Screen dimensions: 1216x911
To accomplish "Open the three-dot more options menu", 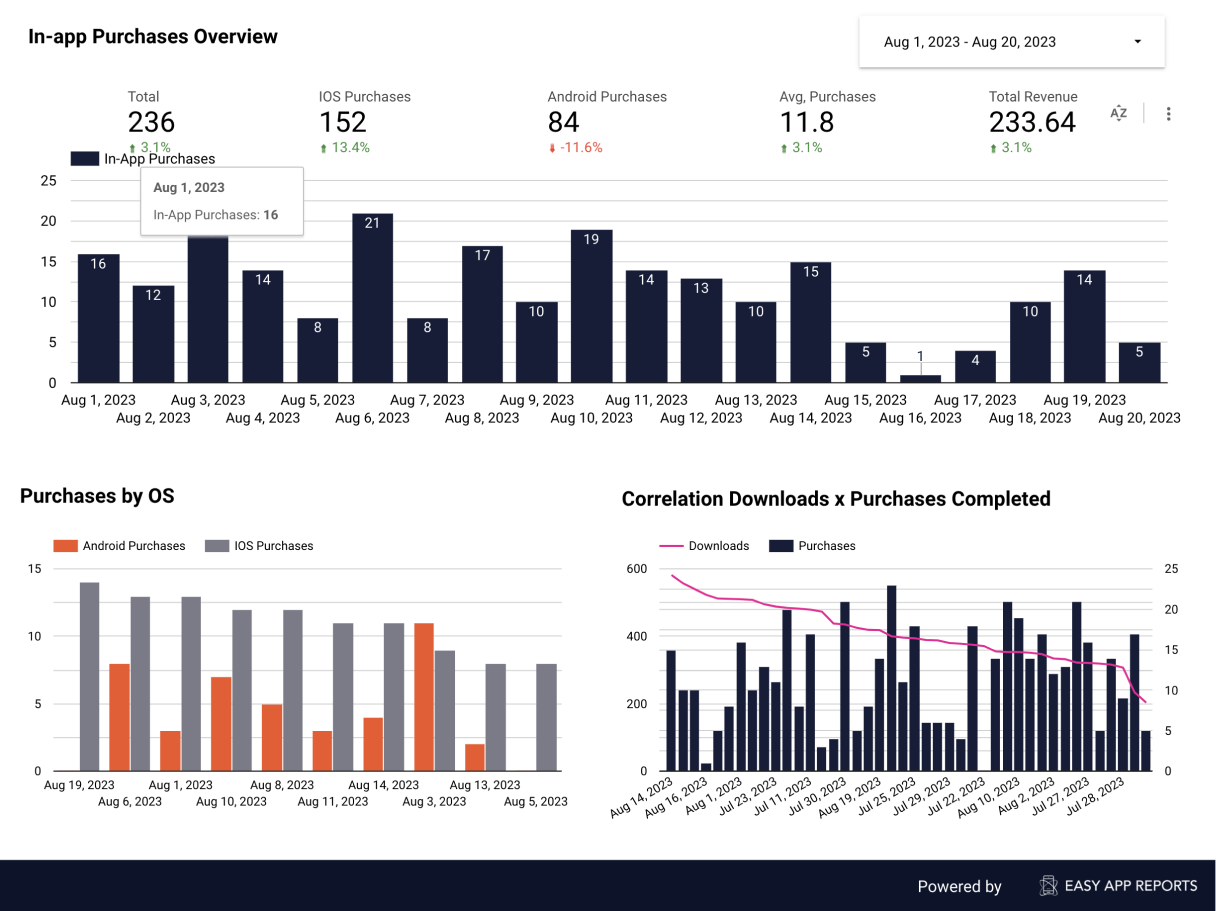I will pyautogui.click(x=1168, y=114).
